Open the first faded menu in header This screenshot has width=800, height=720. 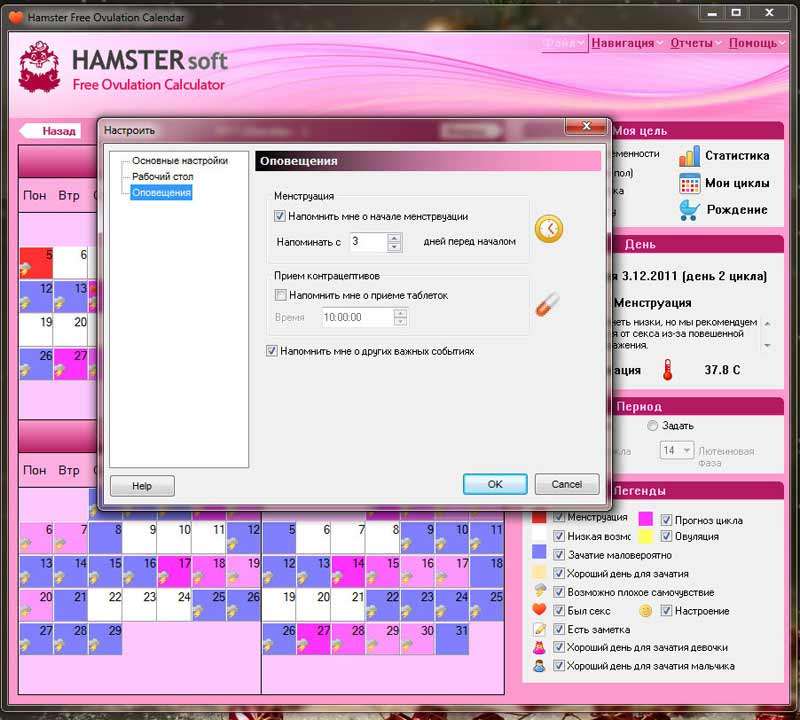[x=564, y=43]
